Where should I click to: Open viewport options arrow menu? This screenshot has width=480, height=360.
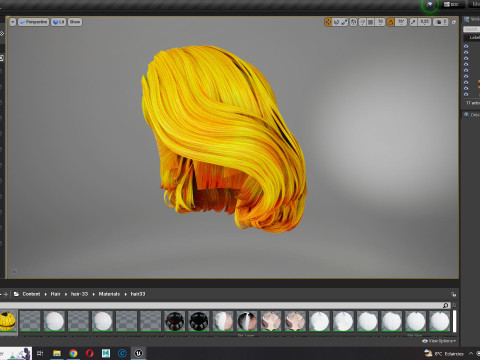coord(13,22)
